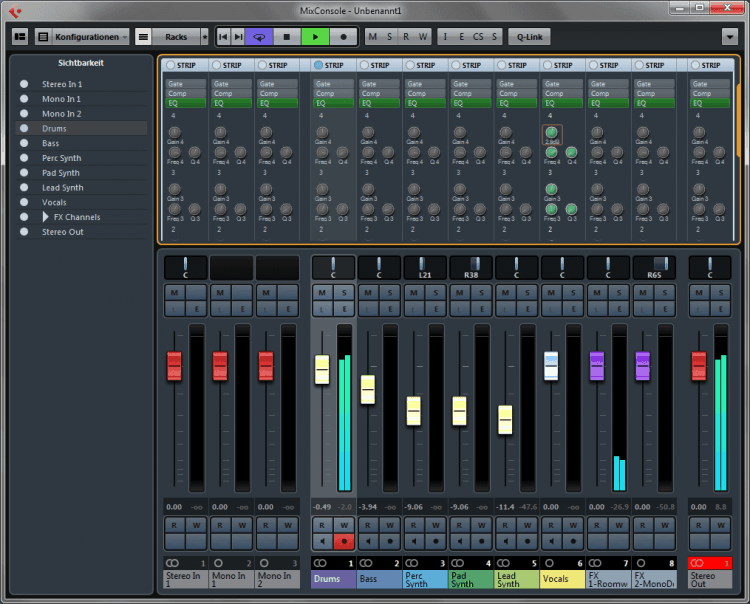Toggle visibility dot for Drums

(x=24, y=128)
